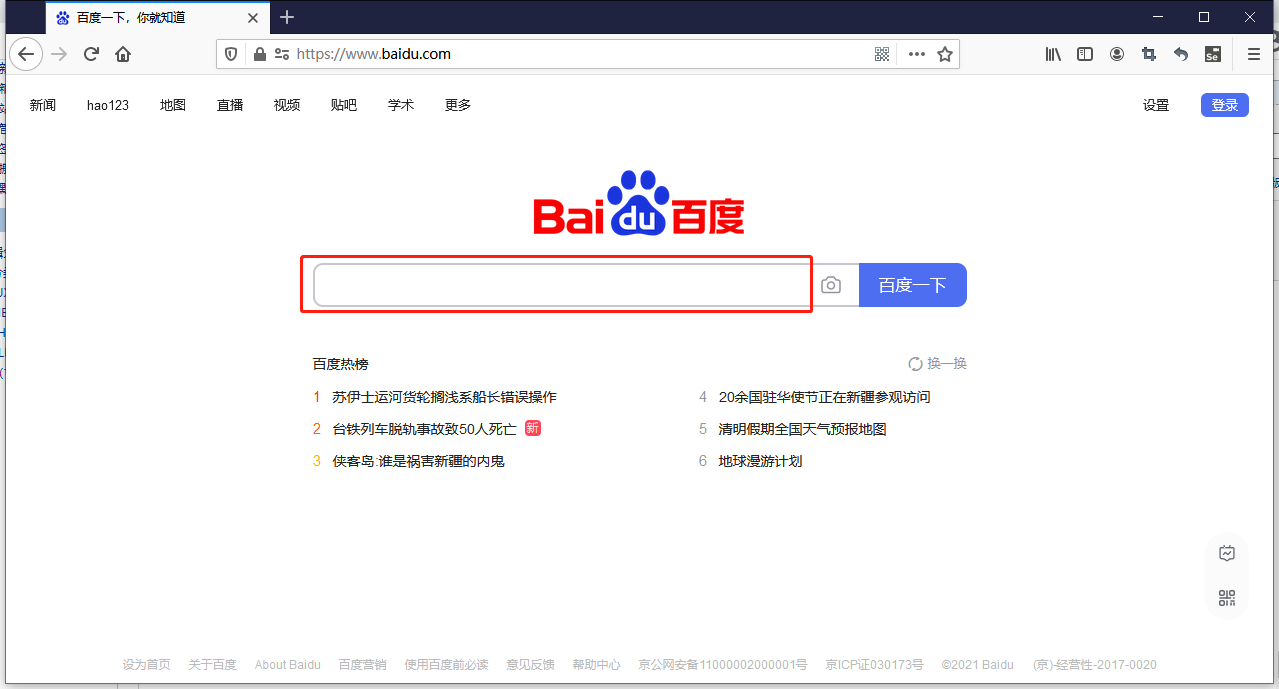
Task: Expand the 更多 navigation menu
Action: [x=458, y=105]
